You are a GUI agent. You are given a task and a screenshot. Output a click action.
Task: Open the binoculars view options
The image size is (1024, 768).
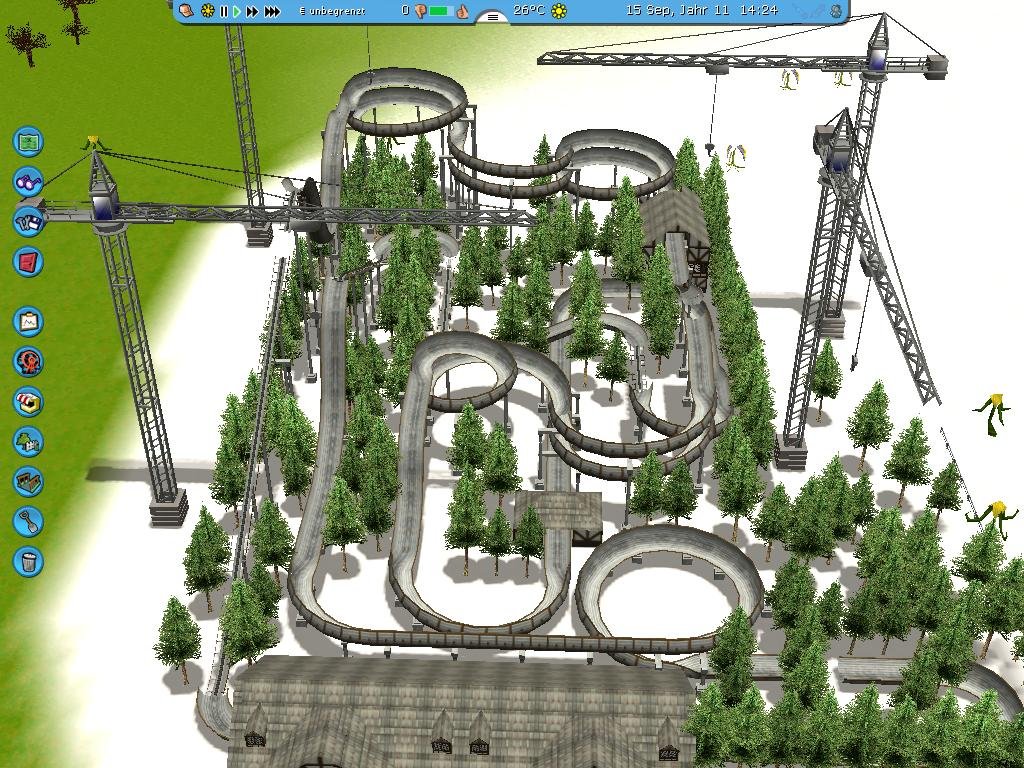(28, 182)
